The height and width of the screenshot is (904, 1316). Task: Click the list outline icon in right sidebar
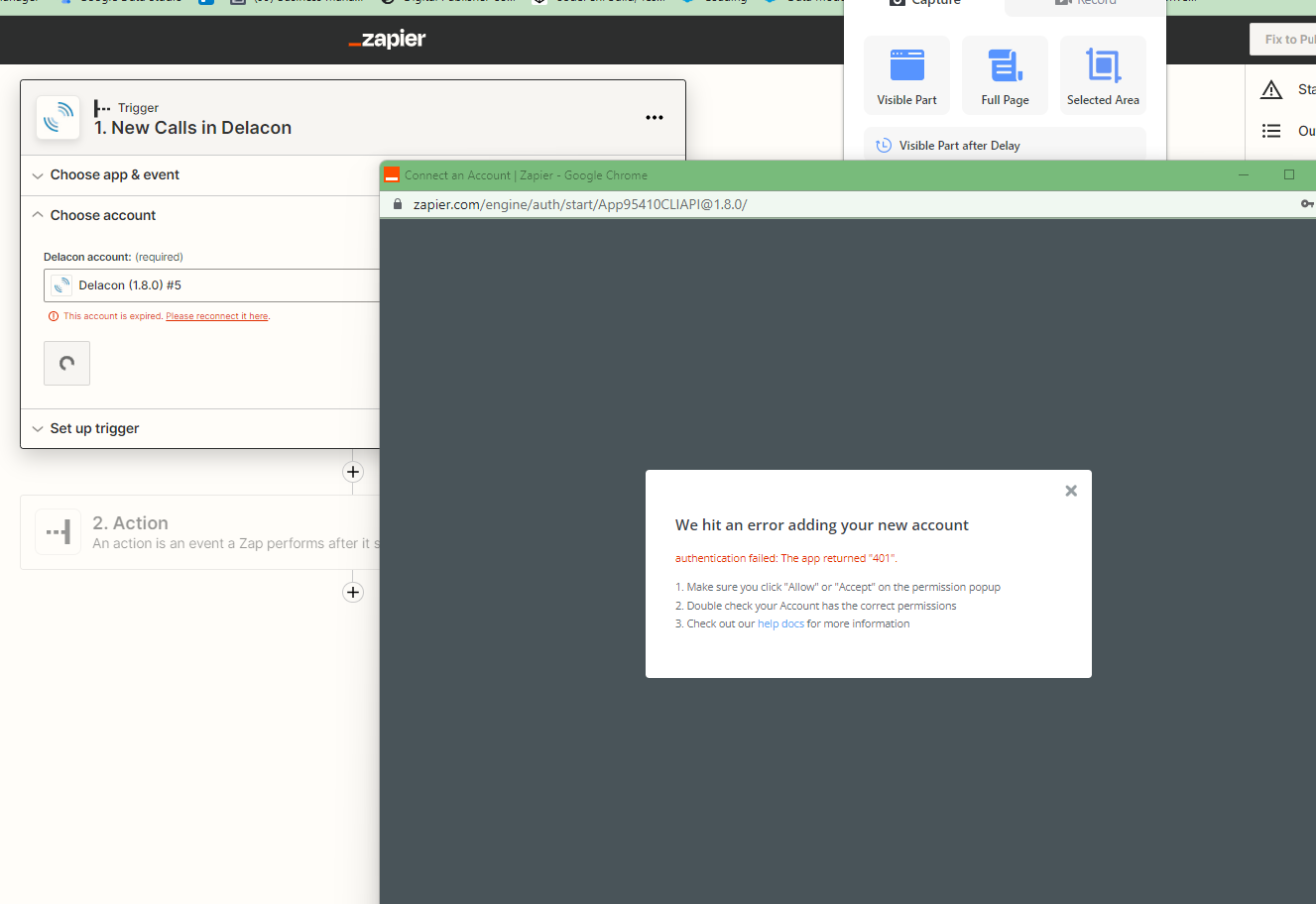coord(1271,131)
